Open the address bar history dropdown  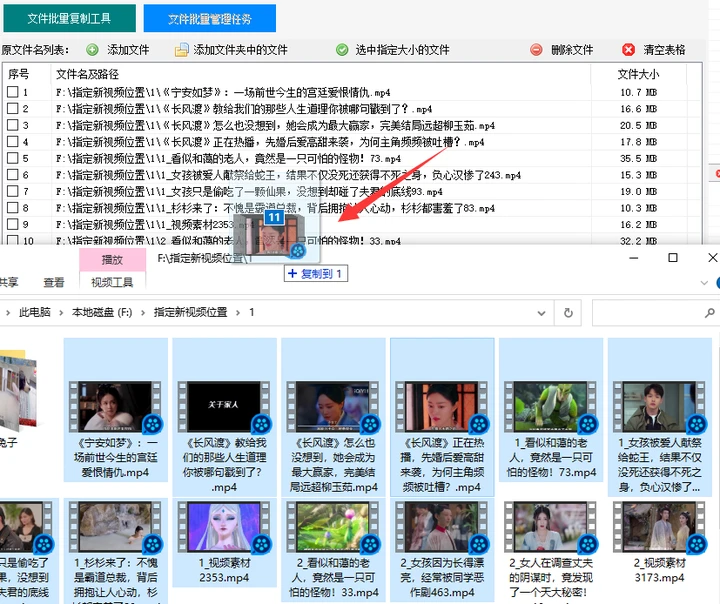541,313
